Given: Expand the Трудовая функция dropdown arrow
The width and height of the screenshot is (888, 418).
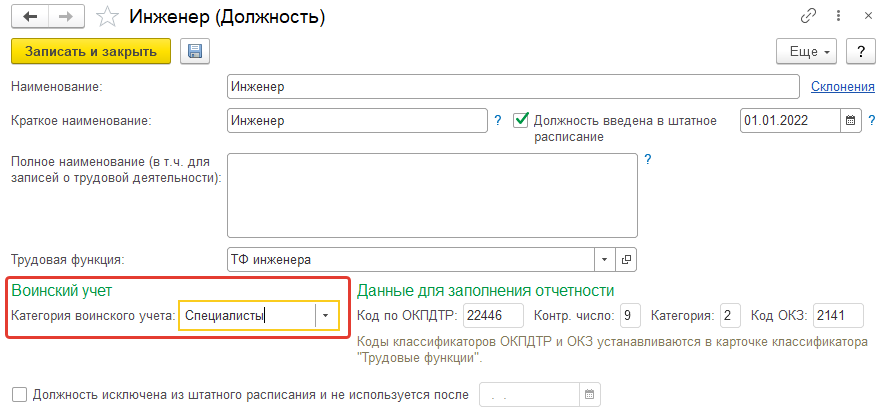Looking at the screenshot, I should pos(604,260).
